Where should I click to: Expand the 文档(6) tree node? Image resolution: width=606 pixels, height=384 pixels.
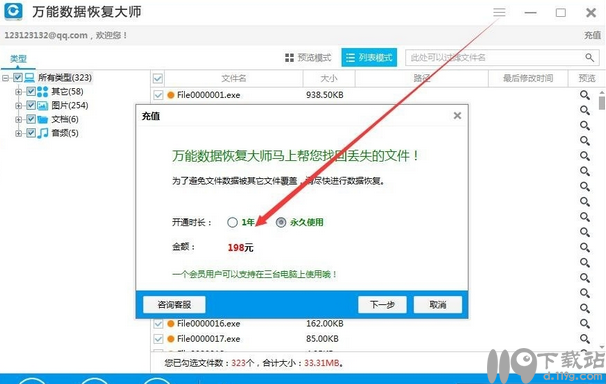point(18,119)
